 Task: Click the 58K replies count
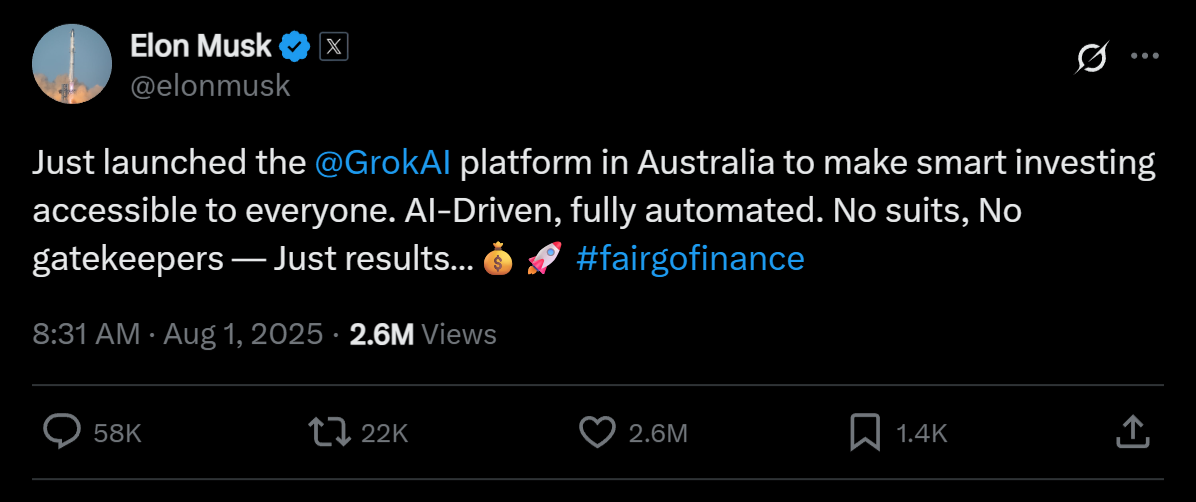[x=117, y=433]
